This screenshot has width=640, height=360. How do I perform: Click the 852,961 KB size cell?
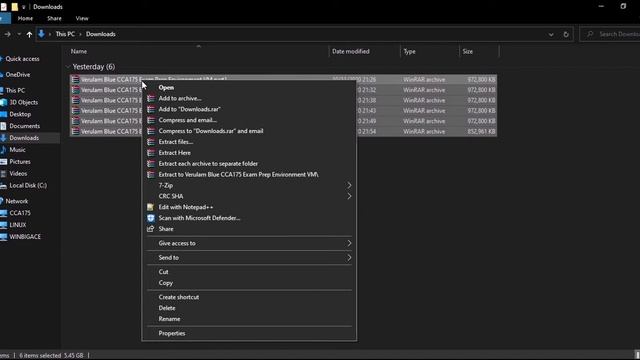pyautogui.click(x=482, y=131)
